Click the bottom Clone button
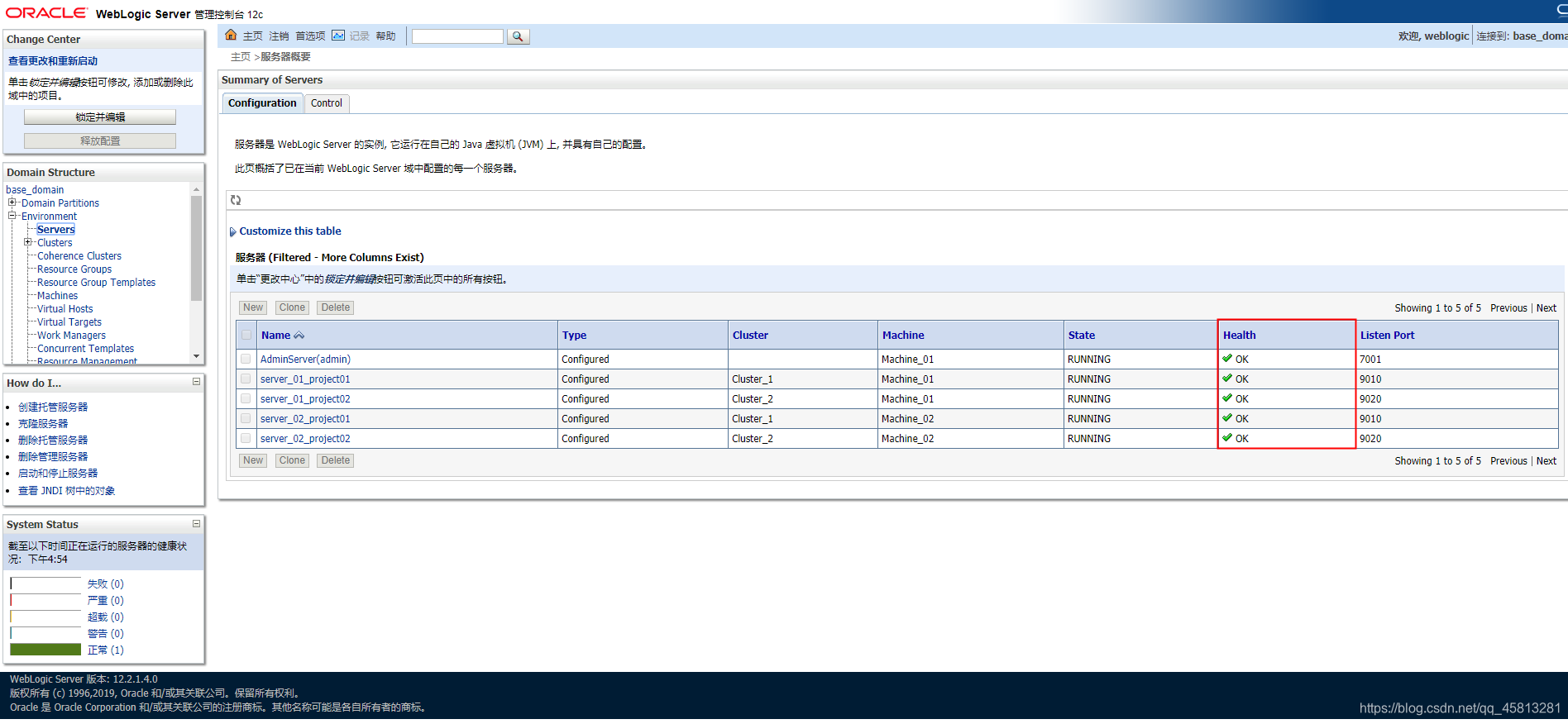Screen dimensions: 1568x724 point(292,460)
